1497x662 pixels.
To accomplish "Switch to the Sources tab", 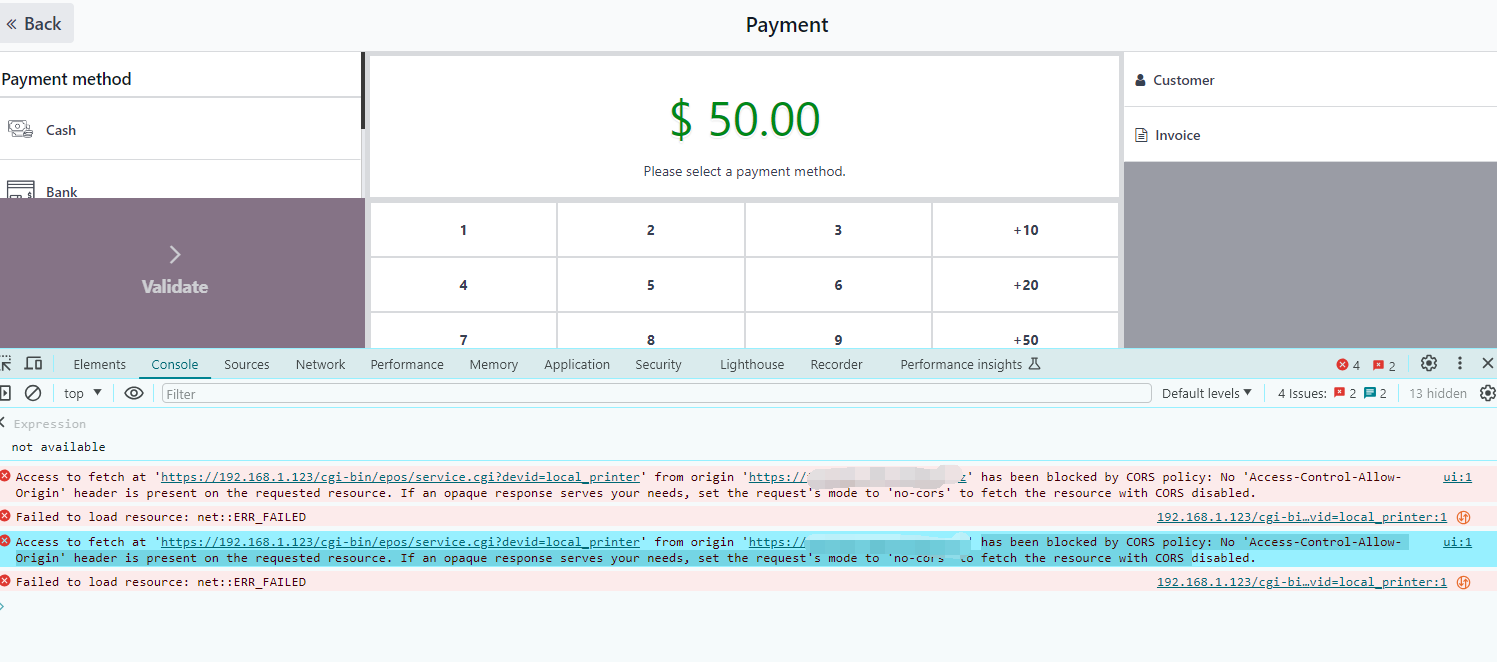I will [x=247, y=364].
